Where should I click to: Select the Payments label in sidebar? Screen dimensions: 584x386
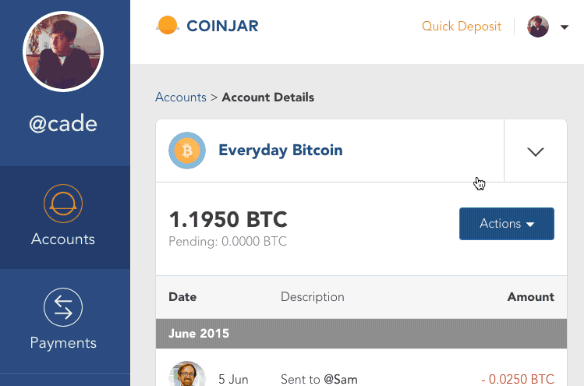coord(63,343)
